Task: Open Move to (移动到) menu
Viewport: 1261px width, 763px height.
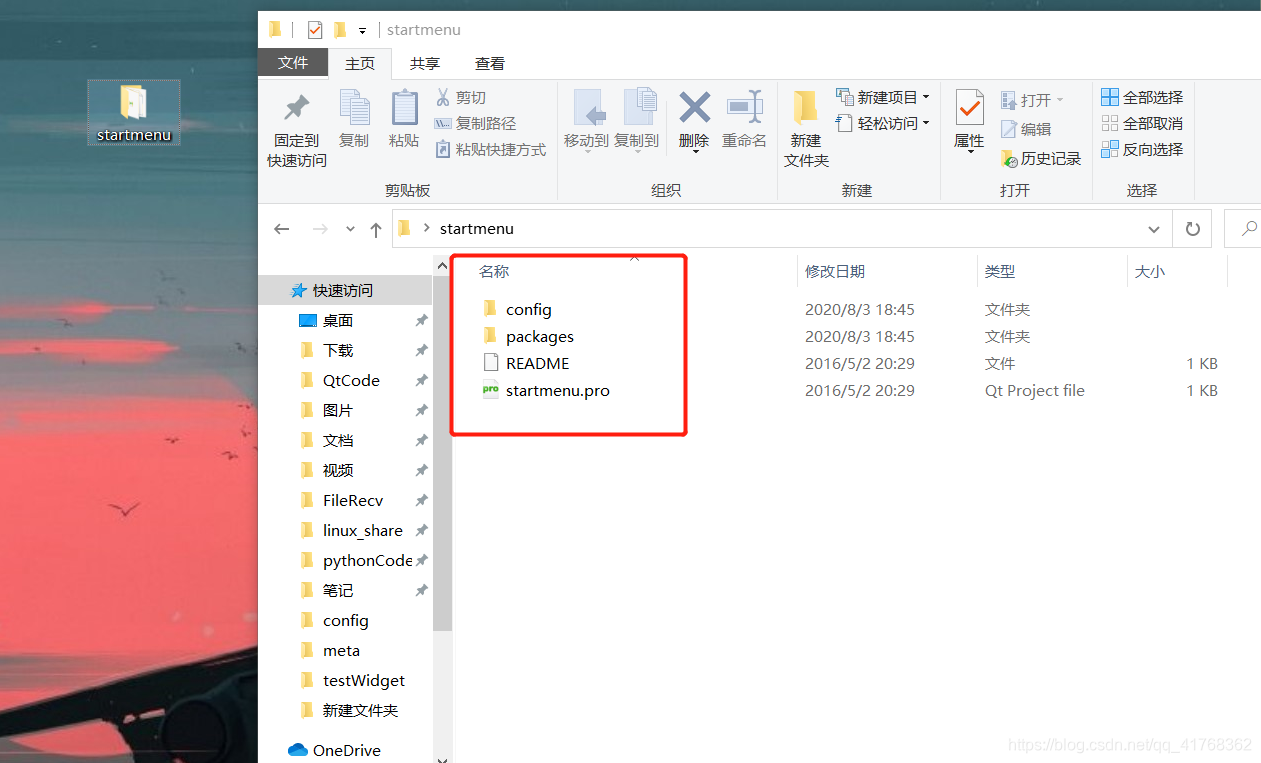Action: click(x=586, y=119)
